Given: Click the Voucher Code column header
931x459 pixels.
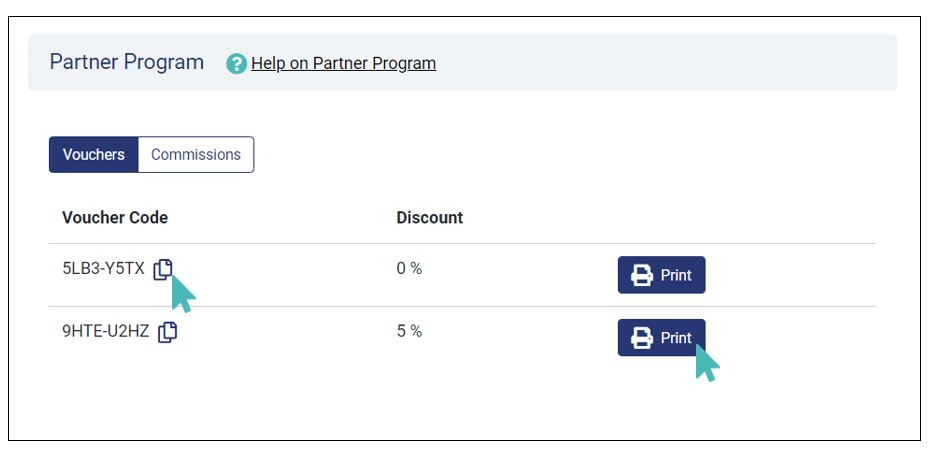Looking at the screenshot, I should click(115, 217).
